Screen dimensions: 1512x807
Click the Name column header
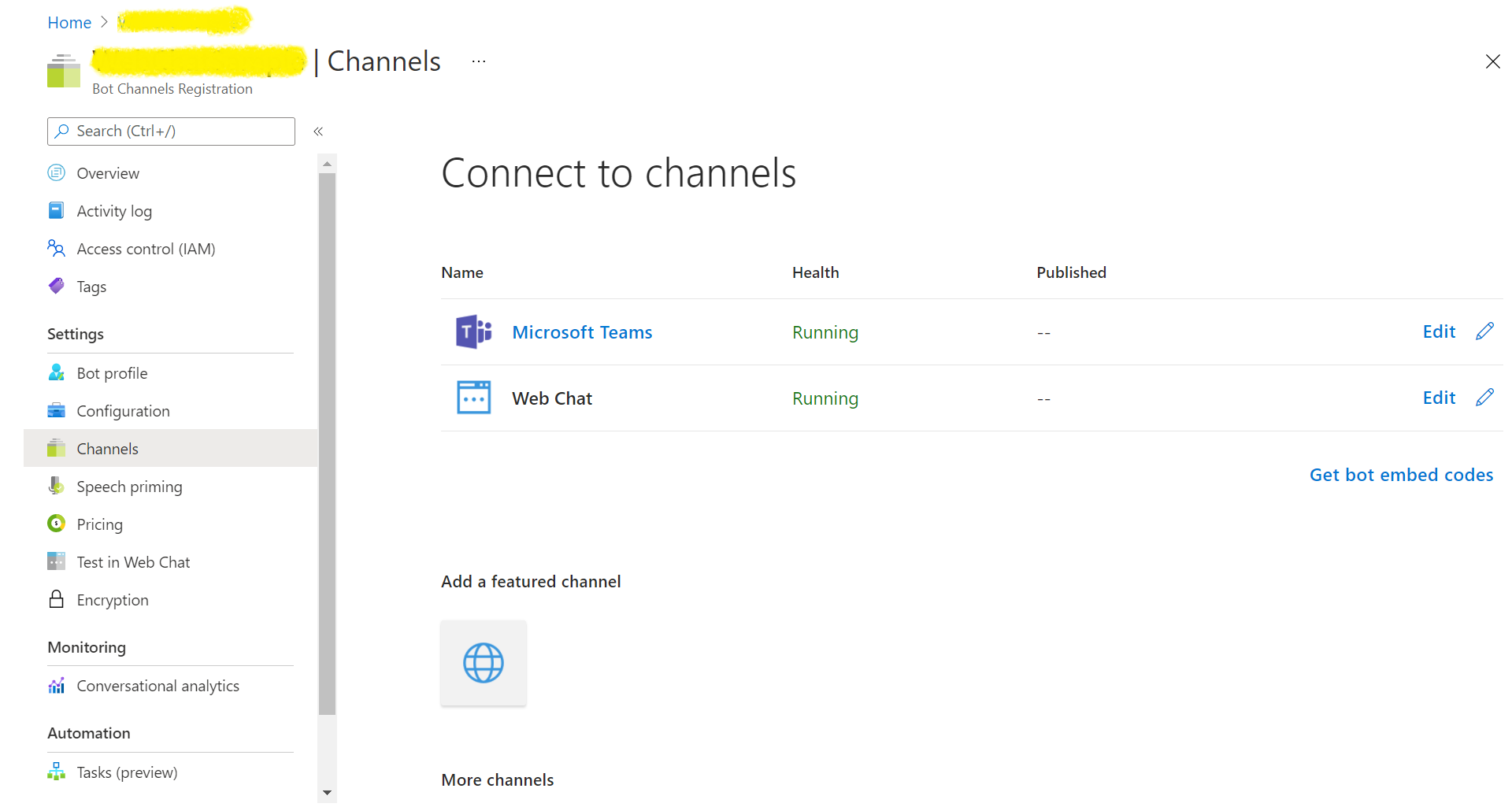pyautogui.click(x=462, y=272)
